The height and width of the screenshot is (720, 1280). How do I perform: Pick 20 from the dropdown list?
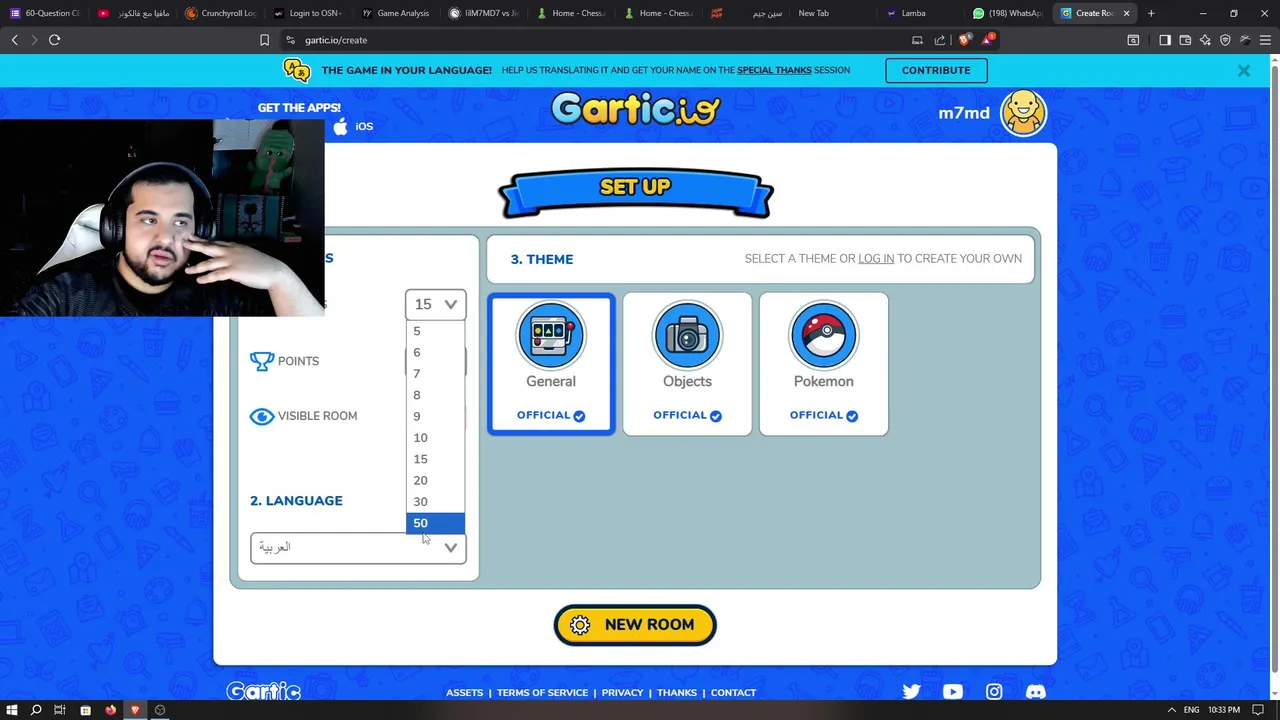[435, 480]
